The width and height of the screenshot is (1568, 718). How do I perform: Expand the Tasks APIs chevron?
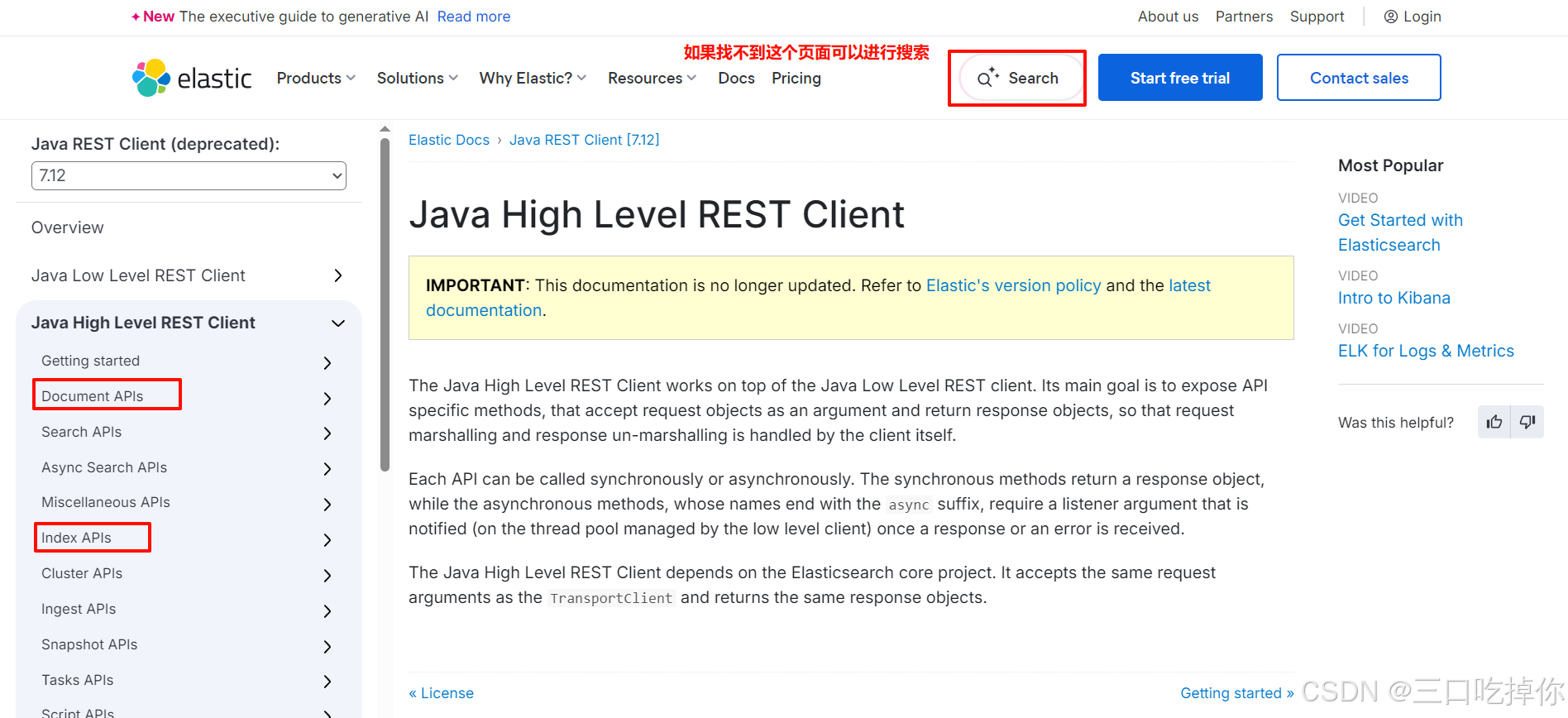coord(327,682)
